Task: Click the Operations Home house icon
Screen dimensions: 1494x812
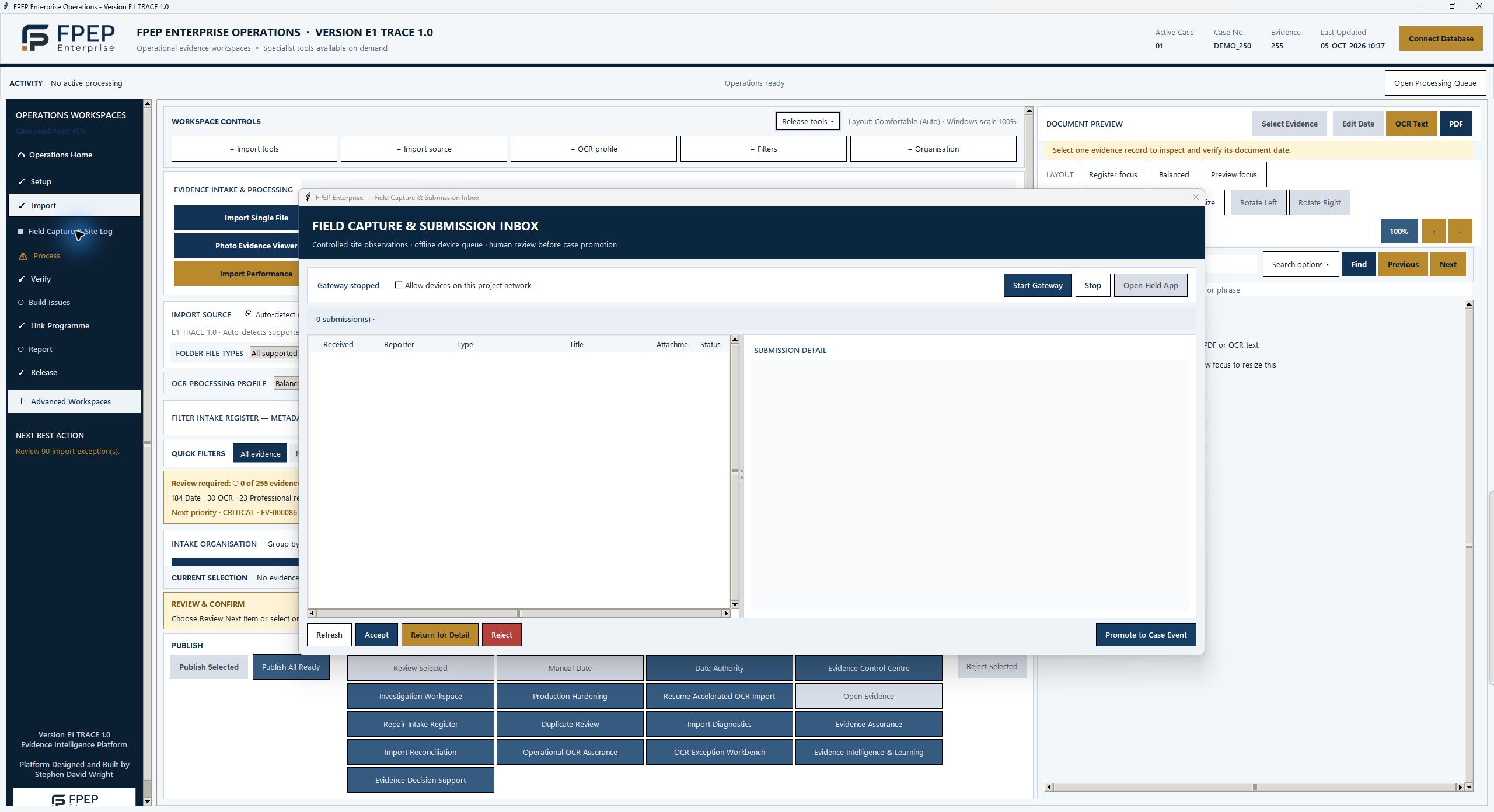Action: 21,155
